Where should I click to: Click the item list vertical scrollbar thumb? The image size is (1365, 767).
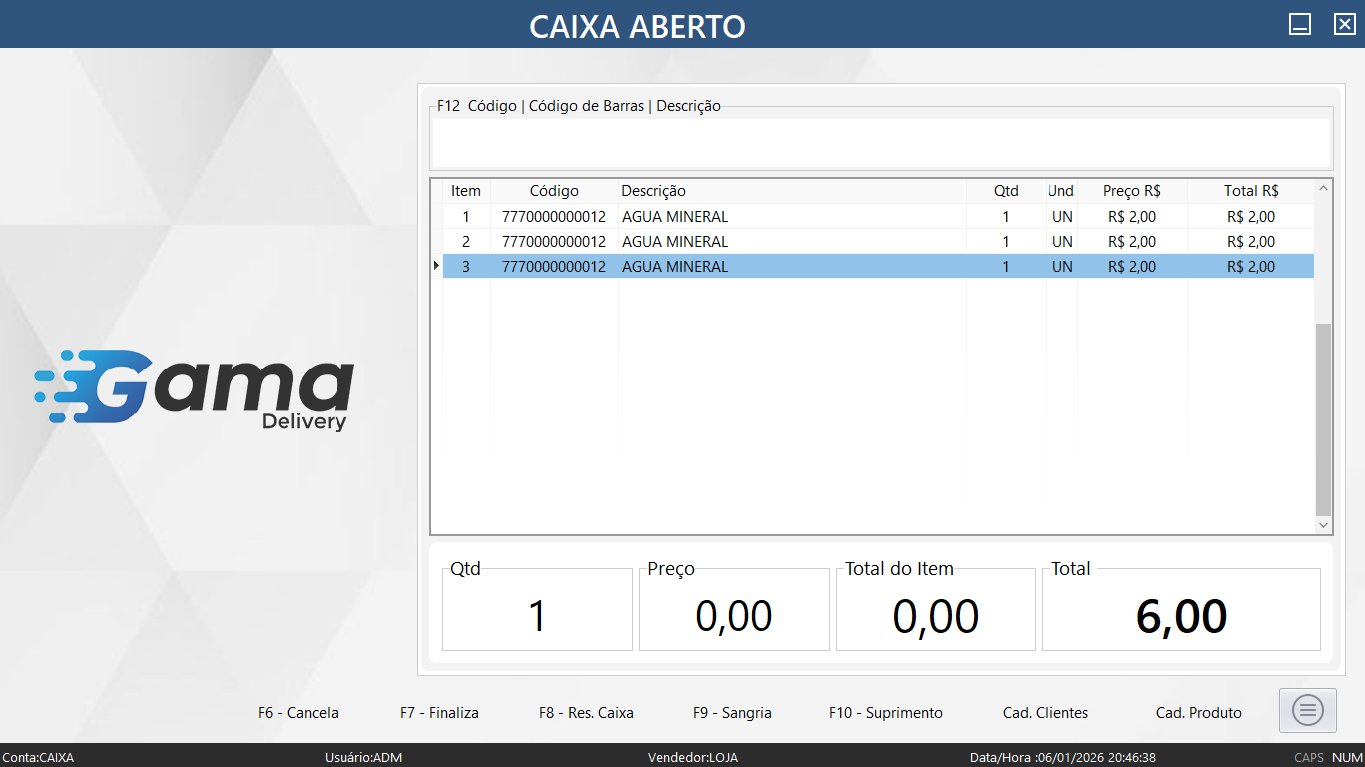pyautogui.click(x=1323, y=418)
